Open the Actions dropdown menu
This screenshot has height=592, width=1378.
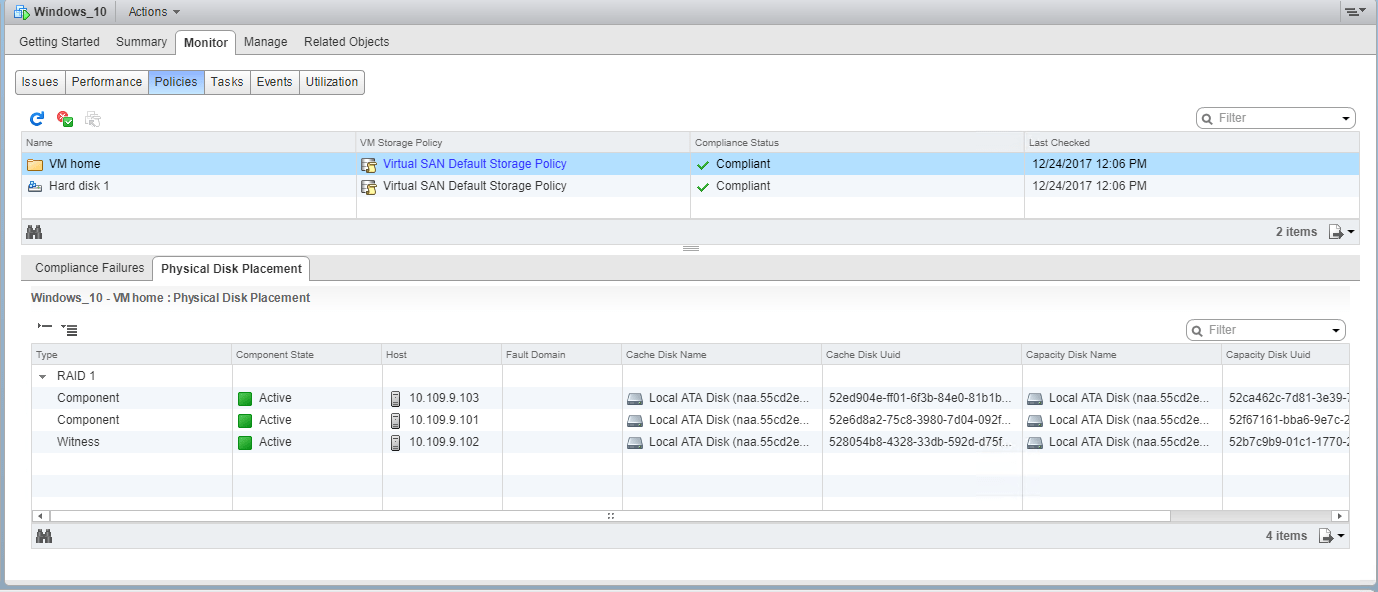pyautogui.click(x=154, y=12)
